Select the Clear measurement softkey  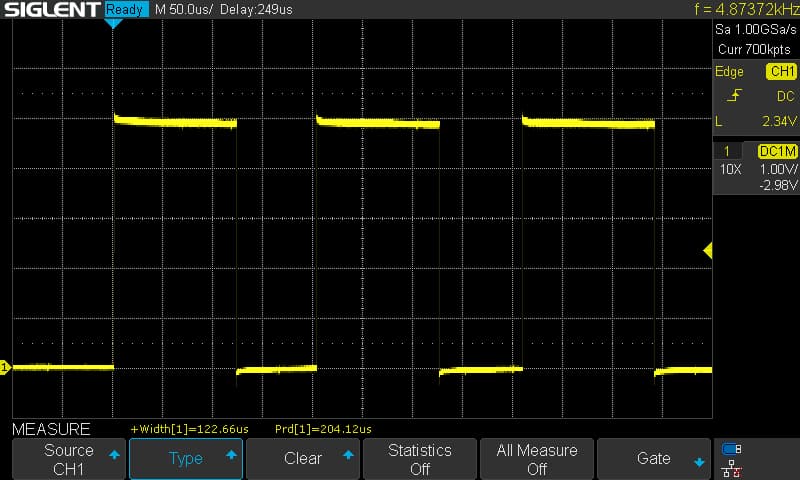click(303, 459)
